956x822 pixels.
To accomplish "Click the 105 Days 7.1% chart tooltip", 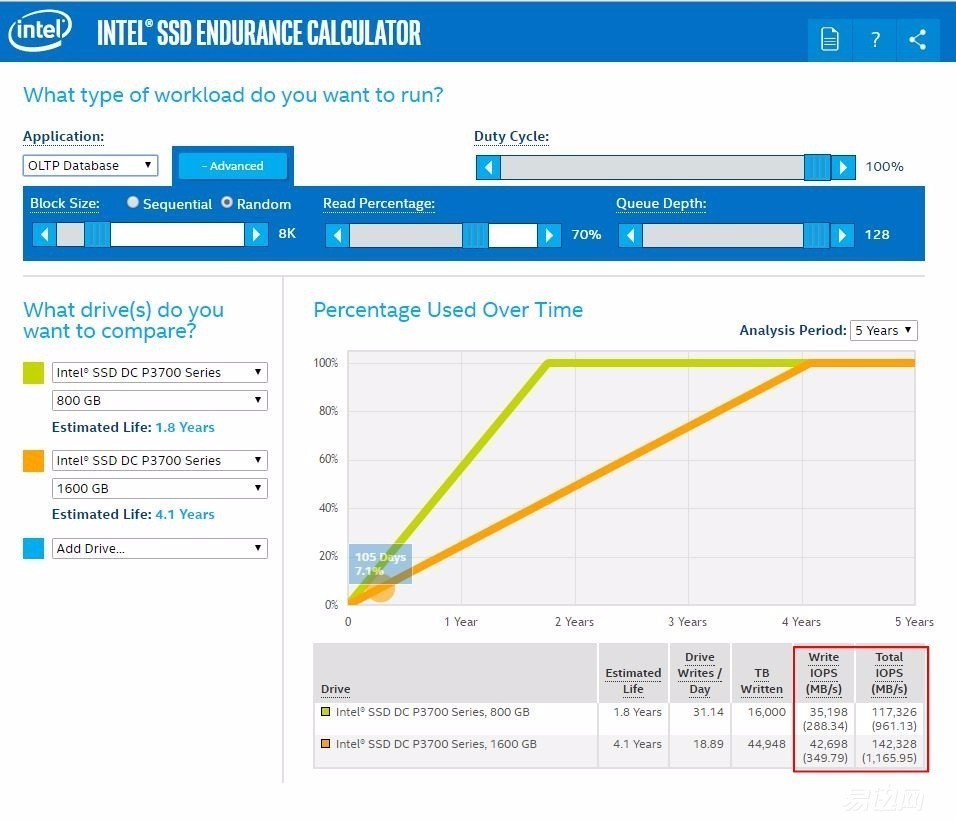I will (380, 563).
